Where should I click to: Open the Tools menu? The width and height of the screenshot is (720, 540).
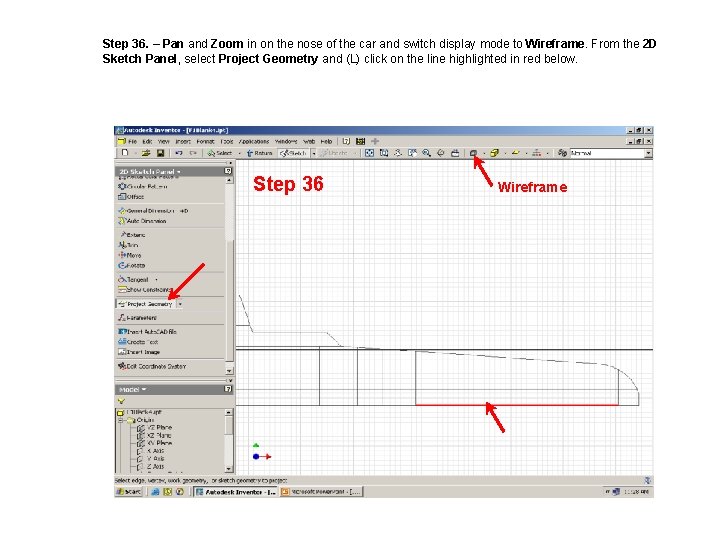(x=227, y=141)
